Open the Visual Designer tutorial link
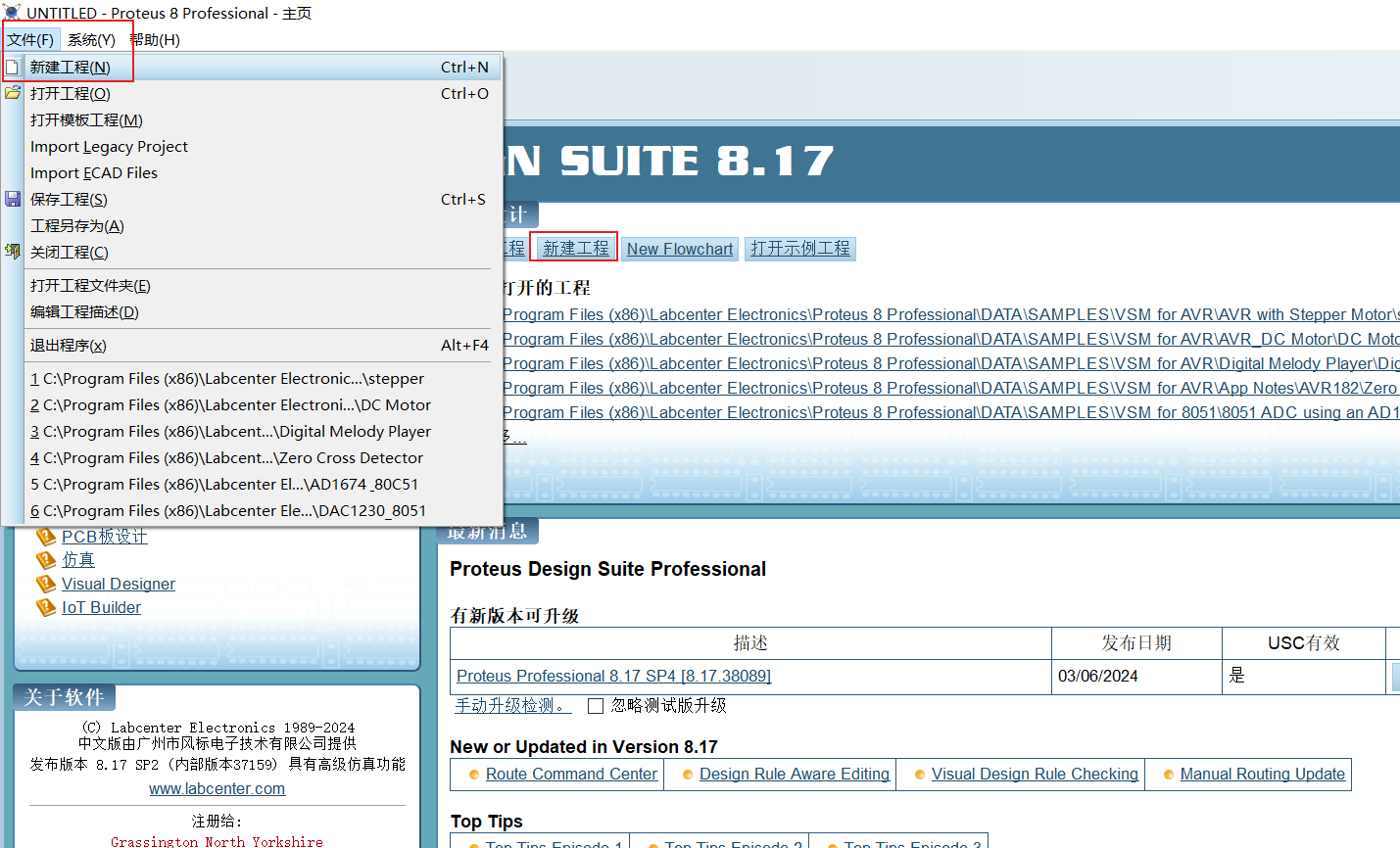The height and width of the screenshot is (848, 1400). (119, 584)
